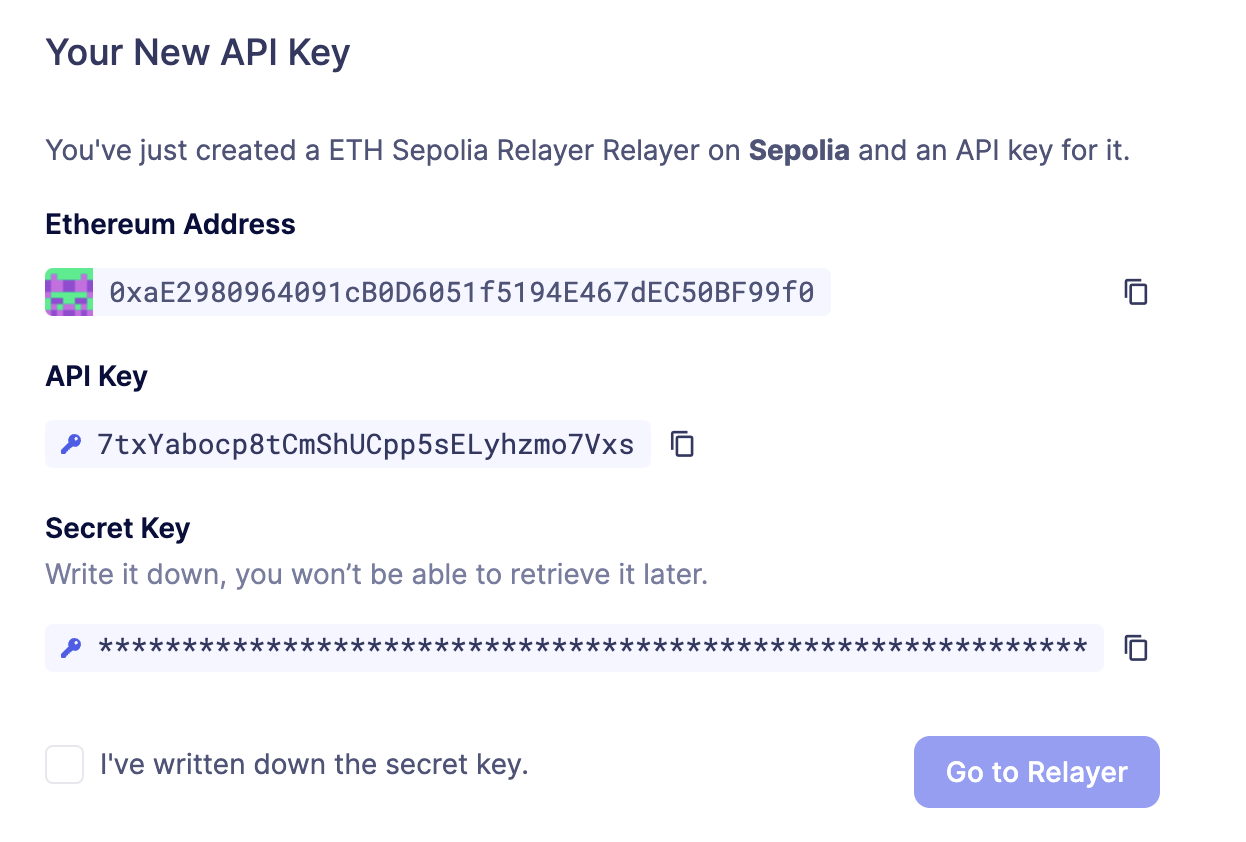Copy the API key with the copy icon
This screenshot has height=842, width=1246.
[682, 444]
